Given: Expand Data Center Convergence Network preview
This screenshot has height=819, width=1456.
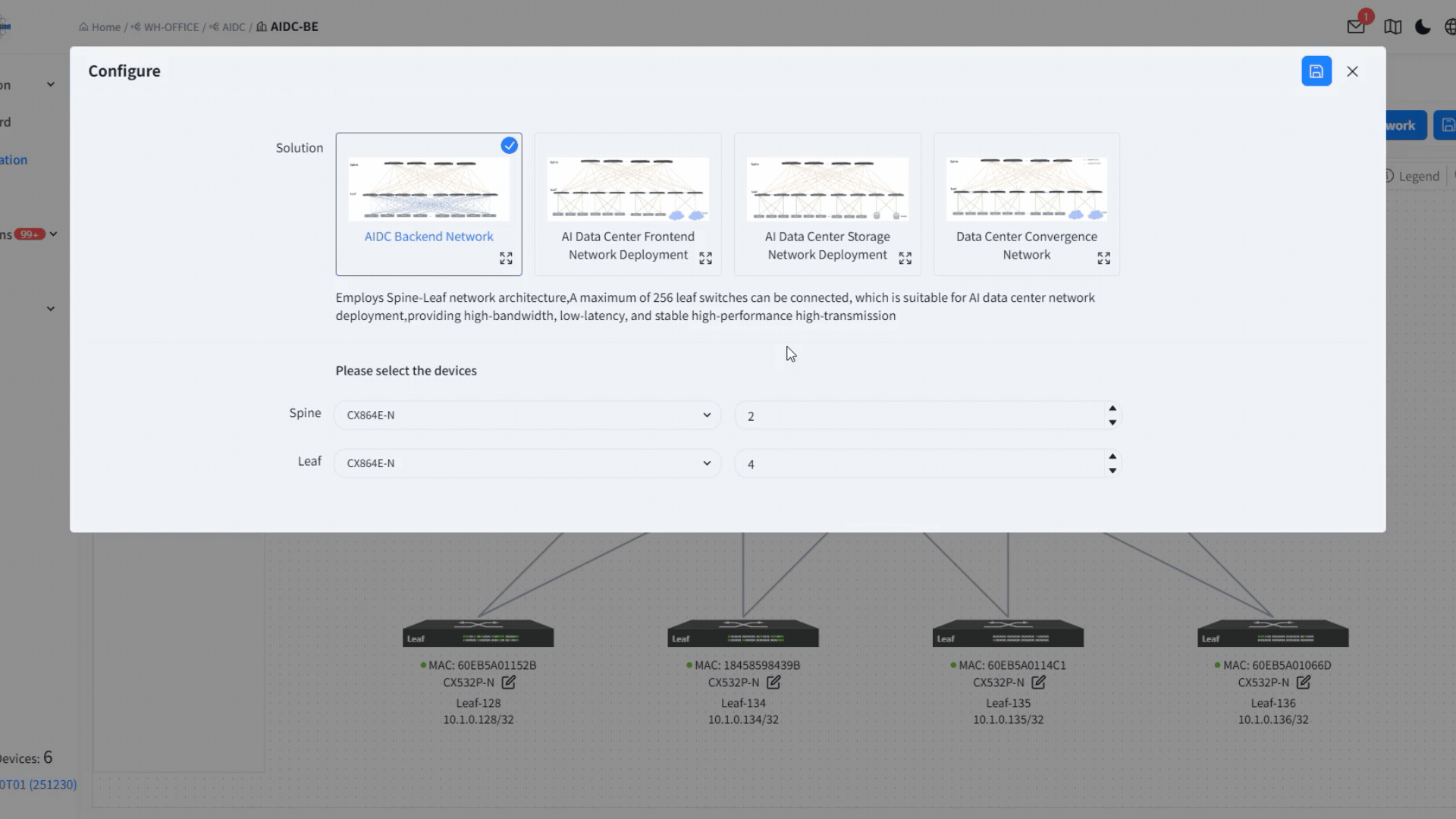Looking at the screenshot, I should tap(1103, 259).
